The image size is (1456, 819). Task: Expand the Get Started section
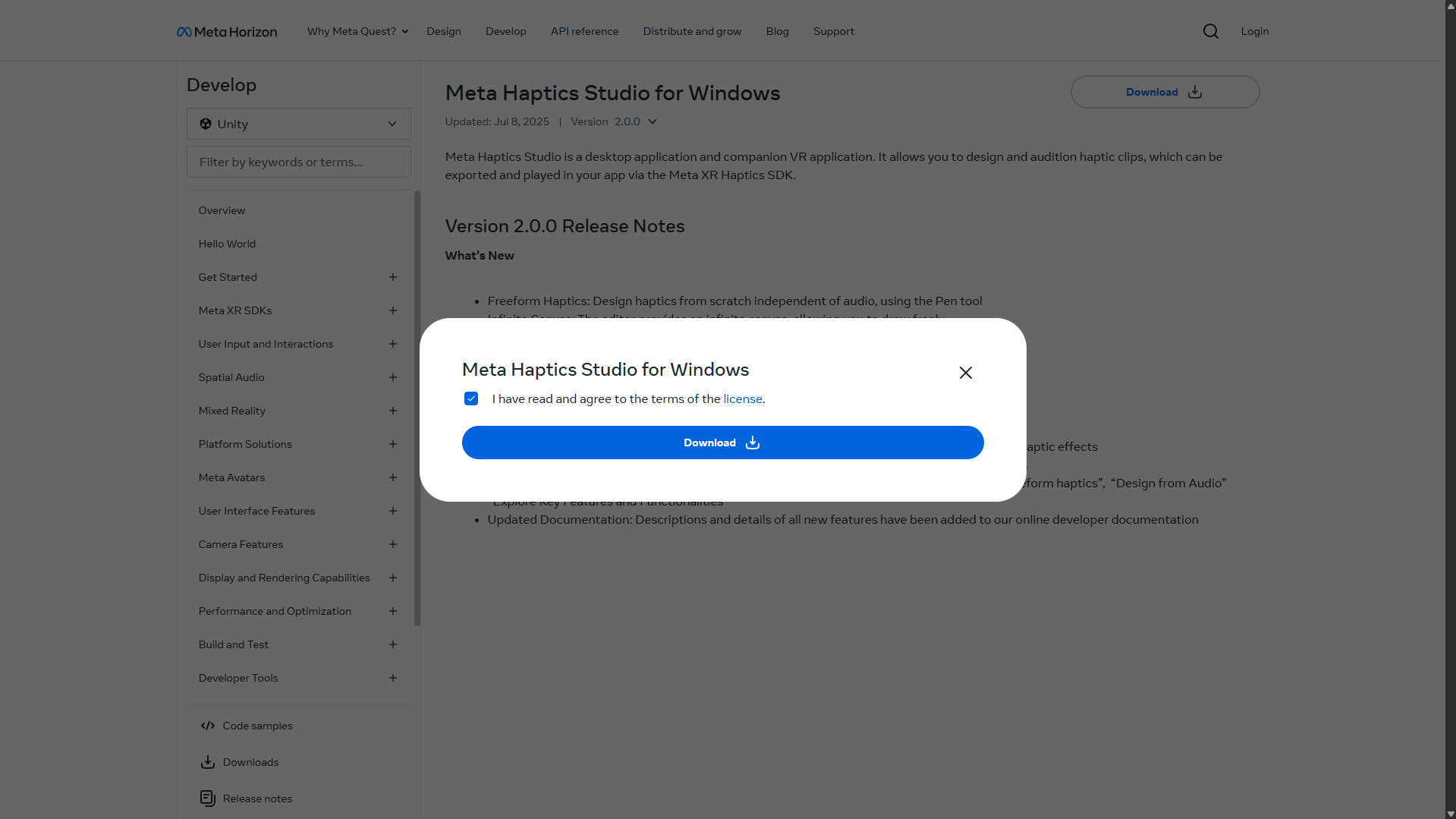click(393, 277)
